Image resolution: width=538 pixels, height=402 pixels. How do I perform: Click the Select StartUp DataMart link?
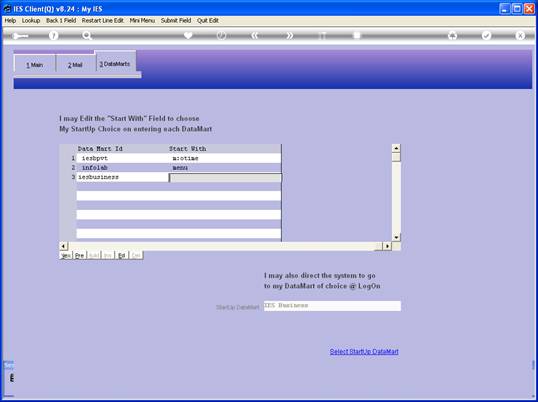click(364, 352)
